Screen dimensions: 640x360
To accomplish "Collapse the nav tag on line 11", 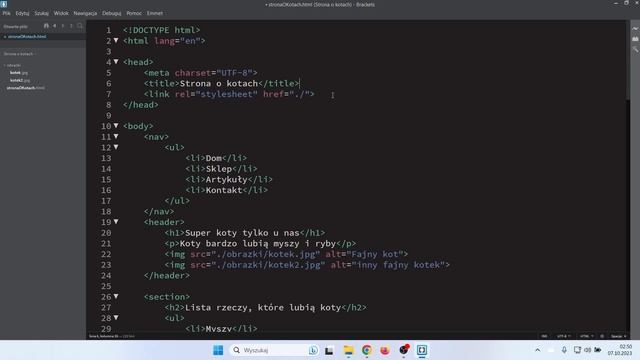I will click(116, 136).
